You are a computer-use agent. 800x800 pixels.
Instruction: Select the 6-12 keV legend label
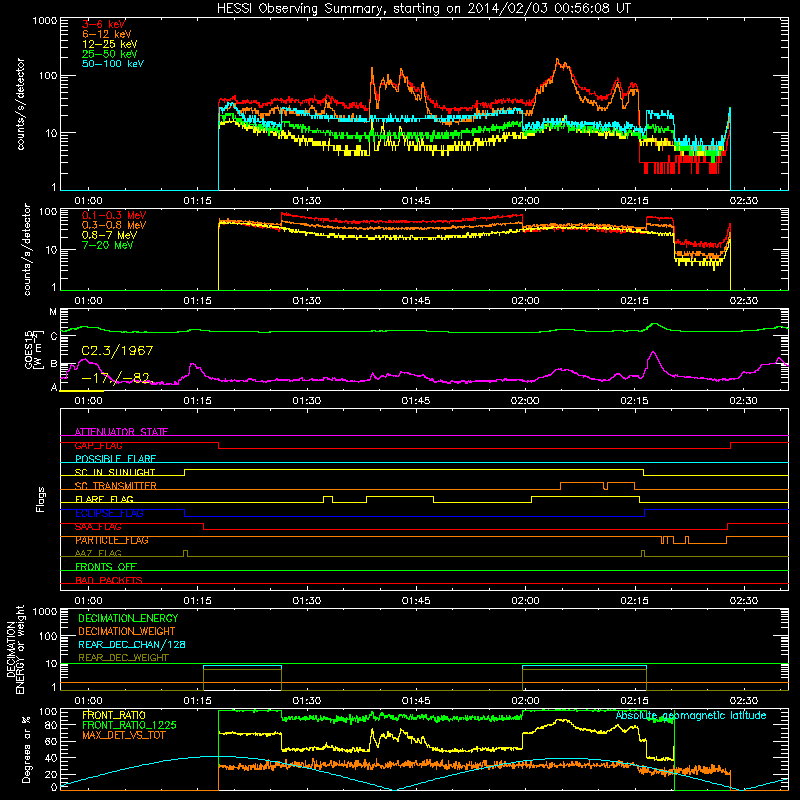(x=107, y=34)
